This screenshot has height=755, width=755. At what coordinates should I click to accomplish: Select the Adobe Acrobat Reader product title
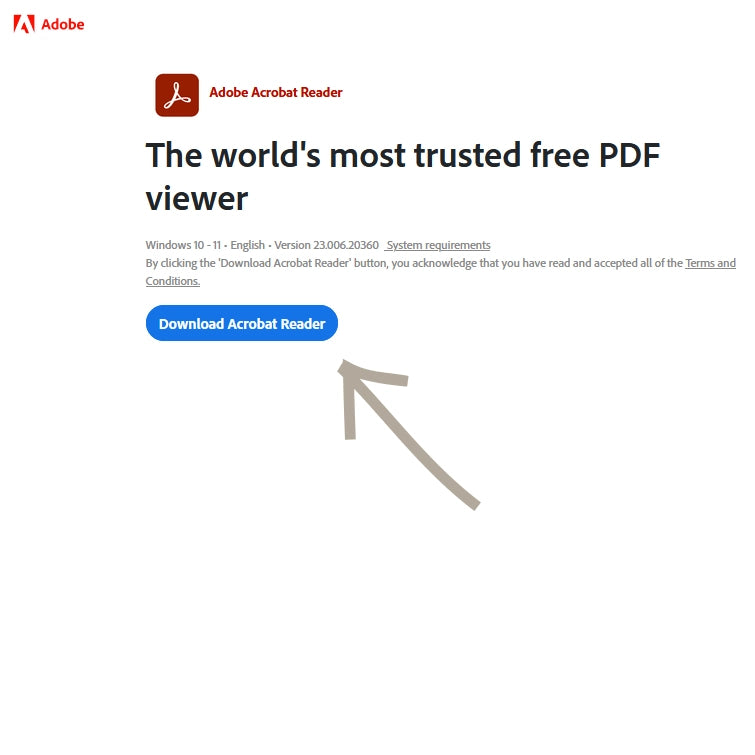[x=275, y=92]
